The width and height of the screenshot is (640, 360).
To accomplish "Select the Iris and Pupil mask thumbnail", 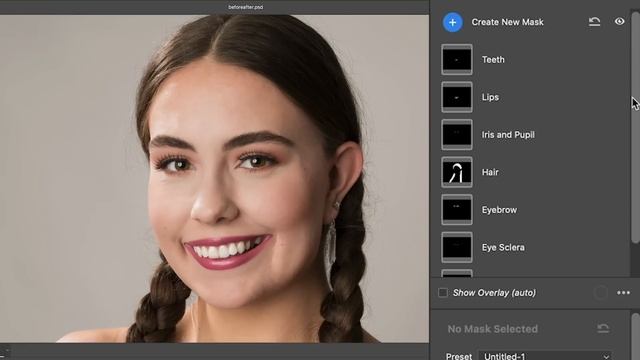I will tap(457, 135).
